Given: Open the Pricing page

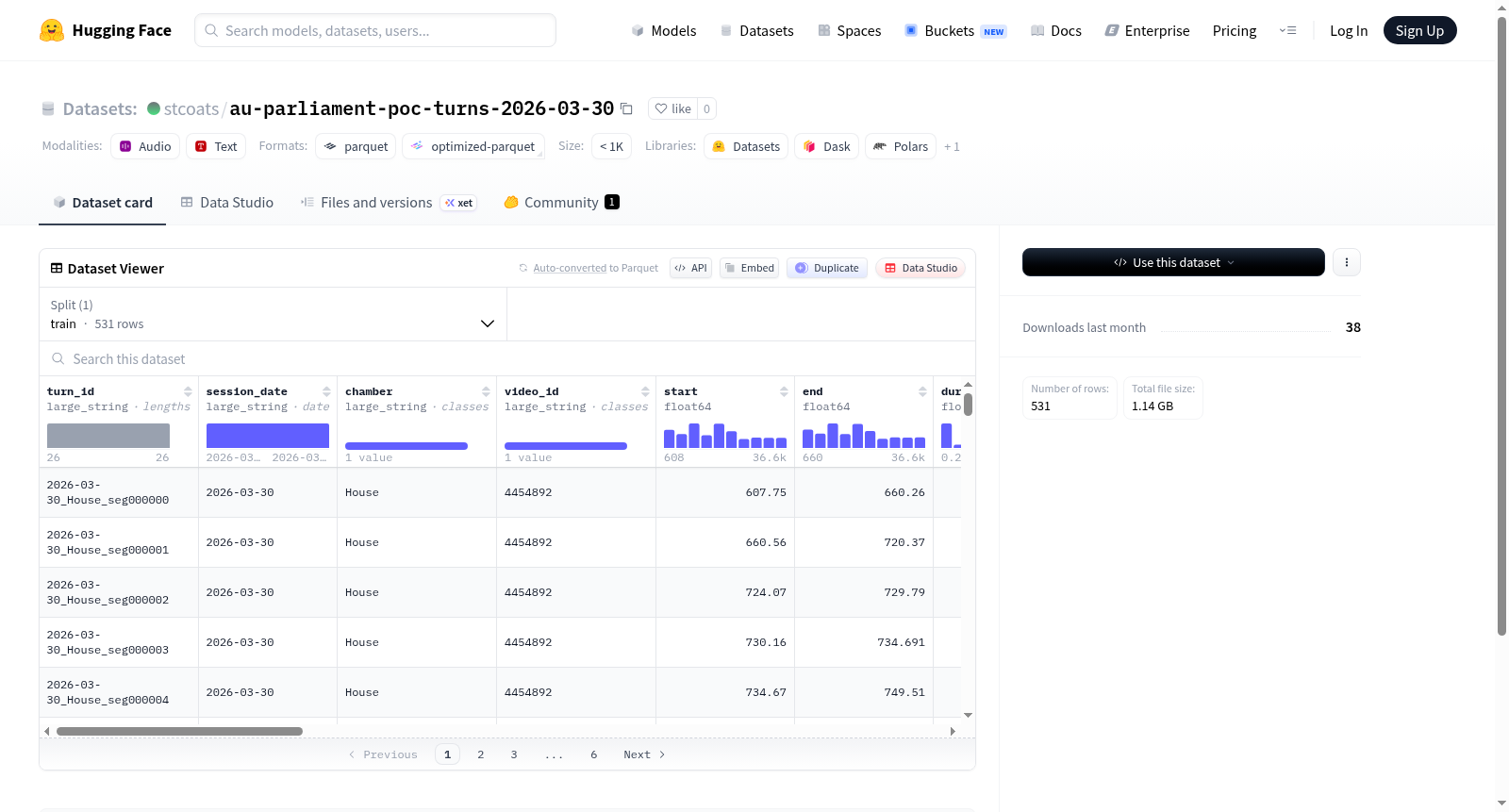Looking at the screenshot, I should [x=1235, y=30].
